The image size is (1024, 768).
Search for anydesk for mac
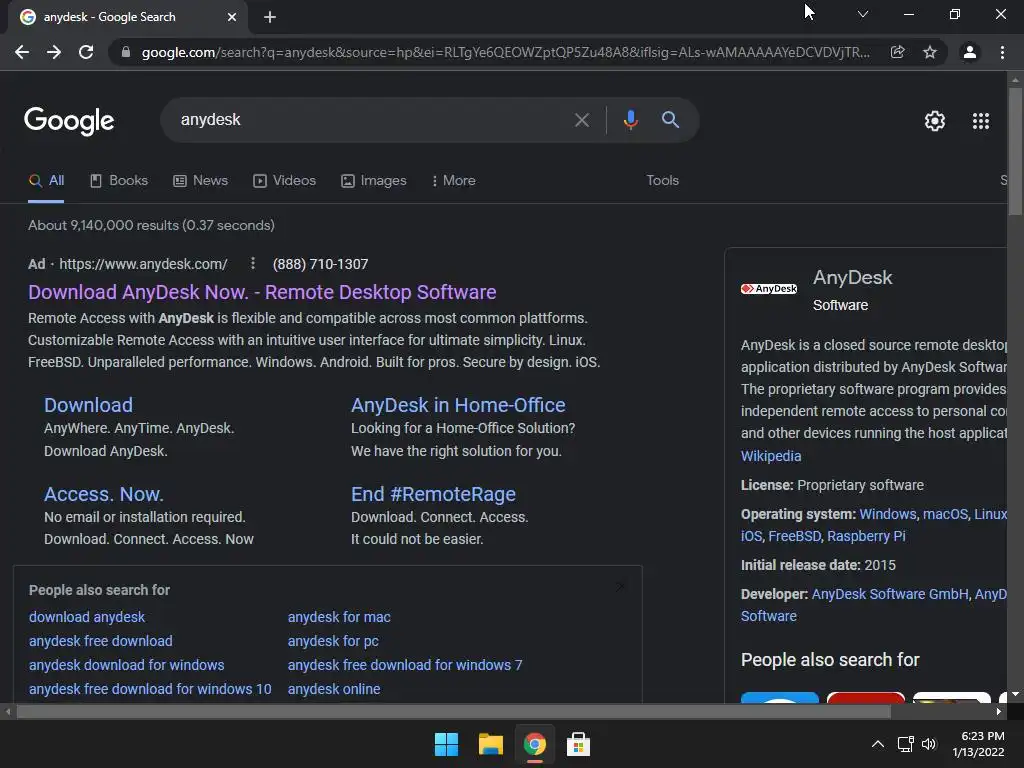pyautogui.click(x=339, y=617)
